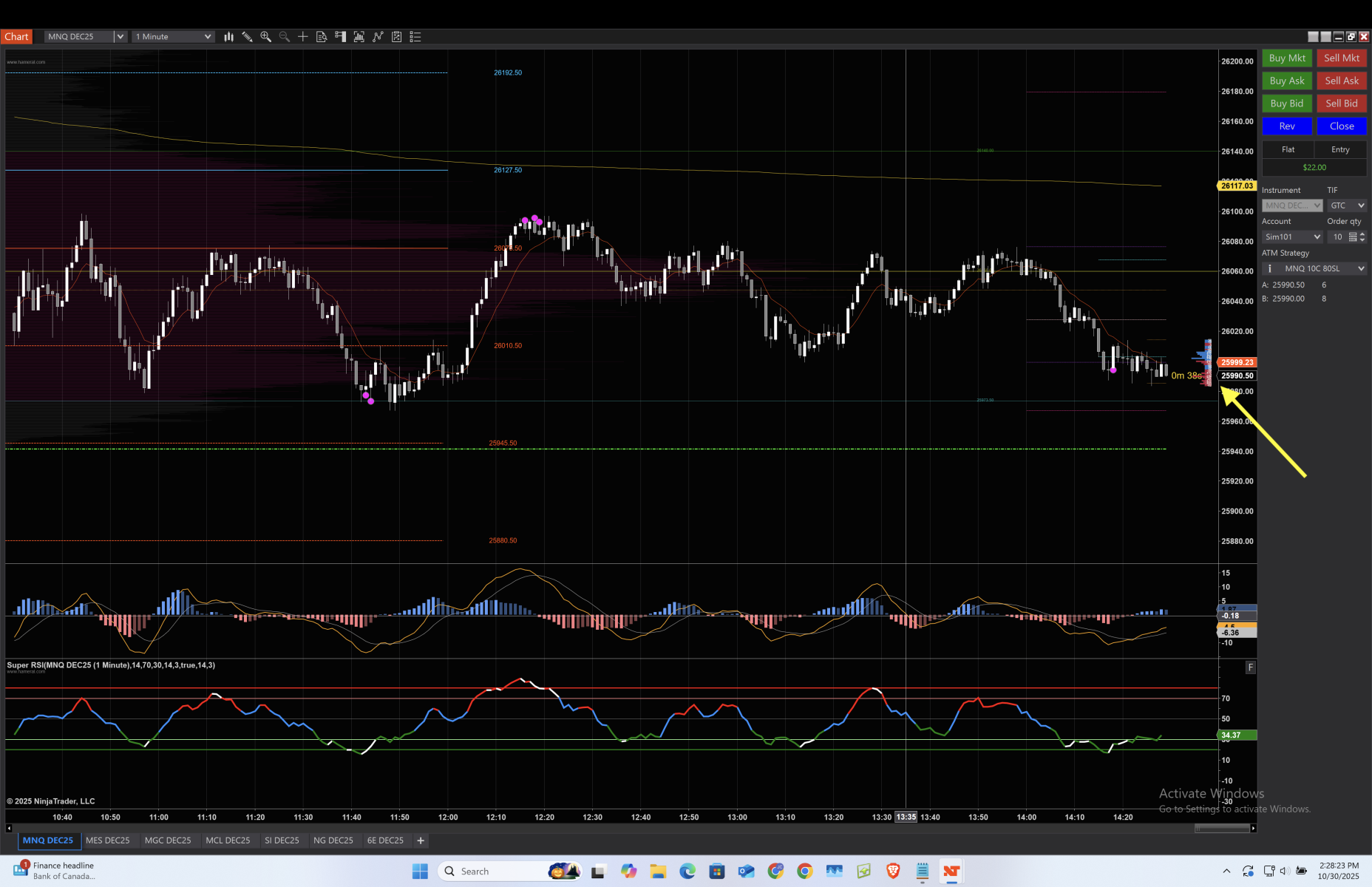Screen dimensions: 1372x887
Task: Open the Windows Start menu
Action: coord(420,871)
